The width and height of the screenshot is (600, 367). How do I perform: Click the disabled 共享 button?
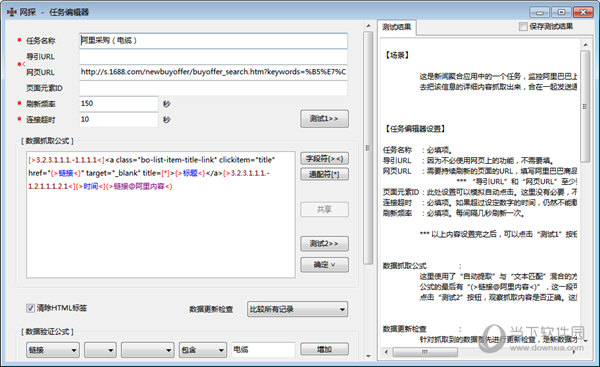pyautogui.click(x=324, y=209)
